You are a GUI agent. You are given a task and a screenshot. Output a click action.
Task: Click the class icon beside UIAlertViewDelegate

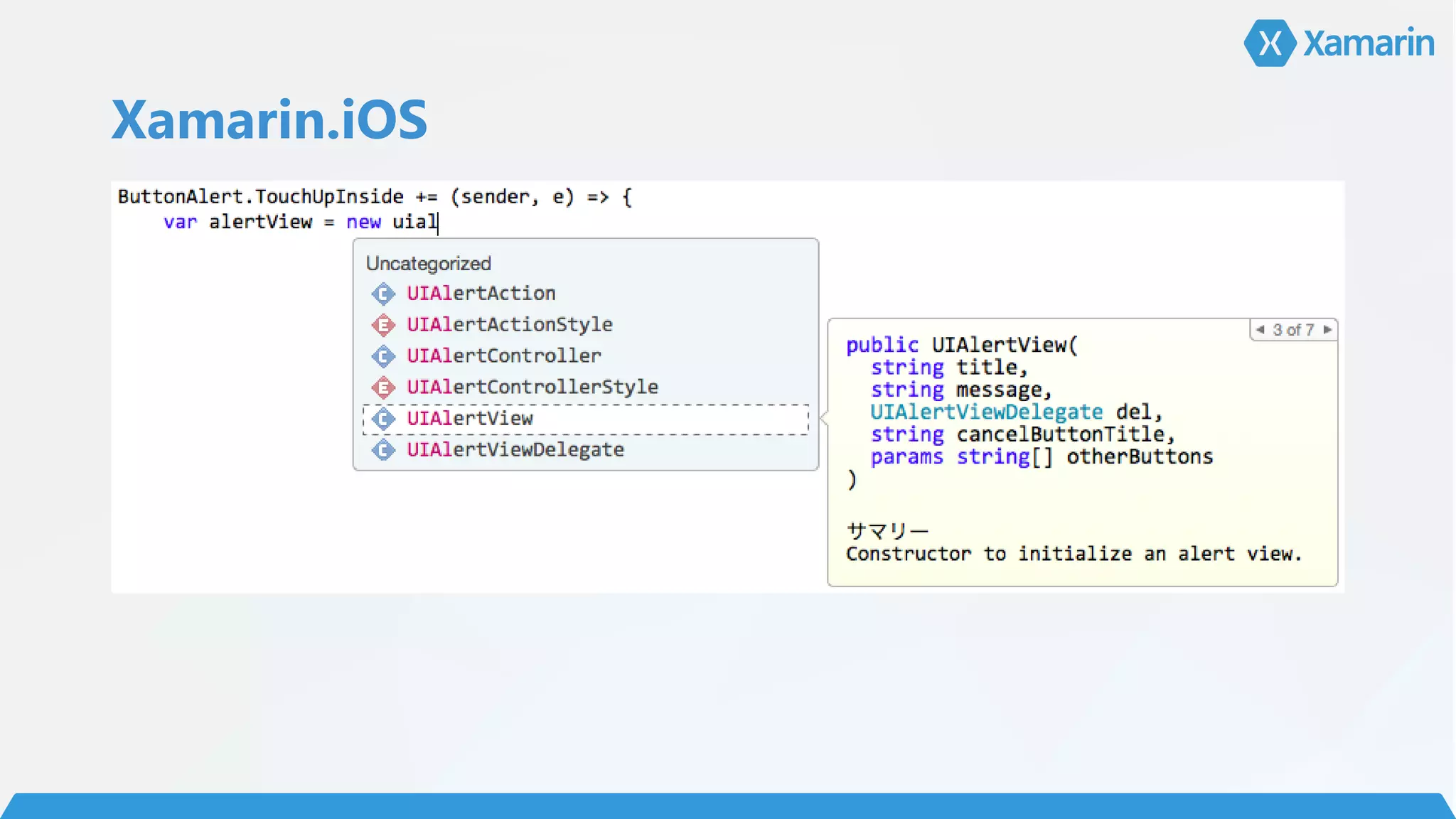tap(383, 450)
